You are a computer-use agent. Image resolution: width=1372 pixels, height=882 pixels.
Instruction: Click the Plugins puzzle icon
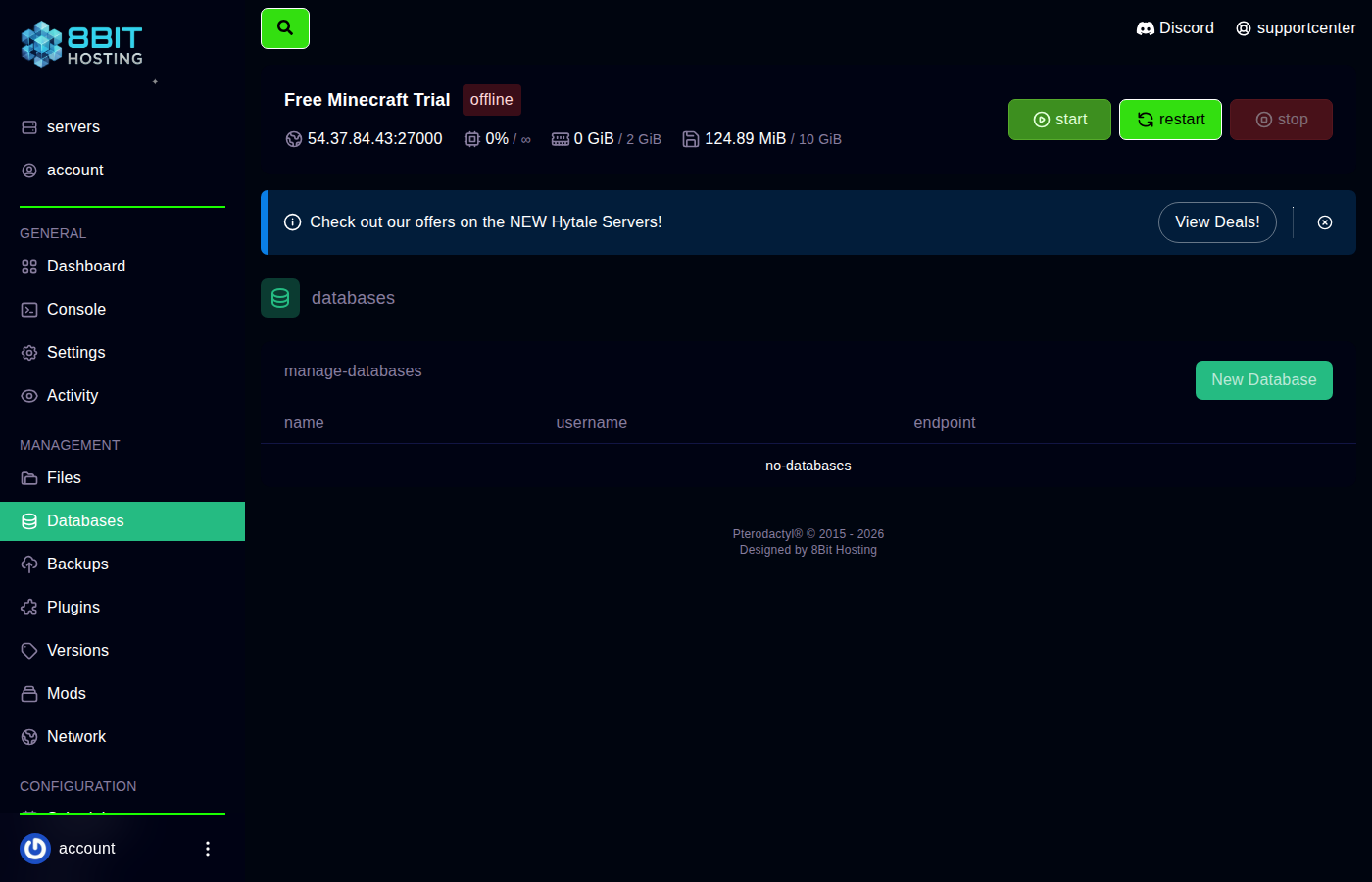(29, 608)
